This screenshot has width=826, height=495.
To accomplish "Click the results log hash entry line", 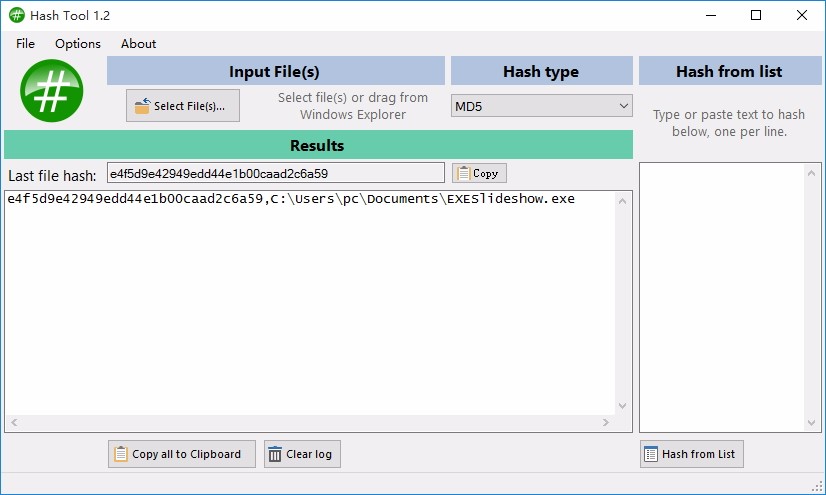I will tap(290, 199).
